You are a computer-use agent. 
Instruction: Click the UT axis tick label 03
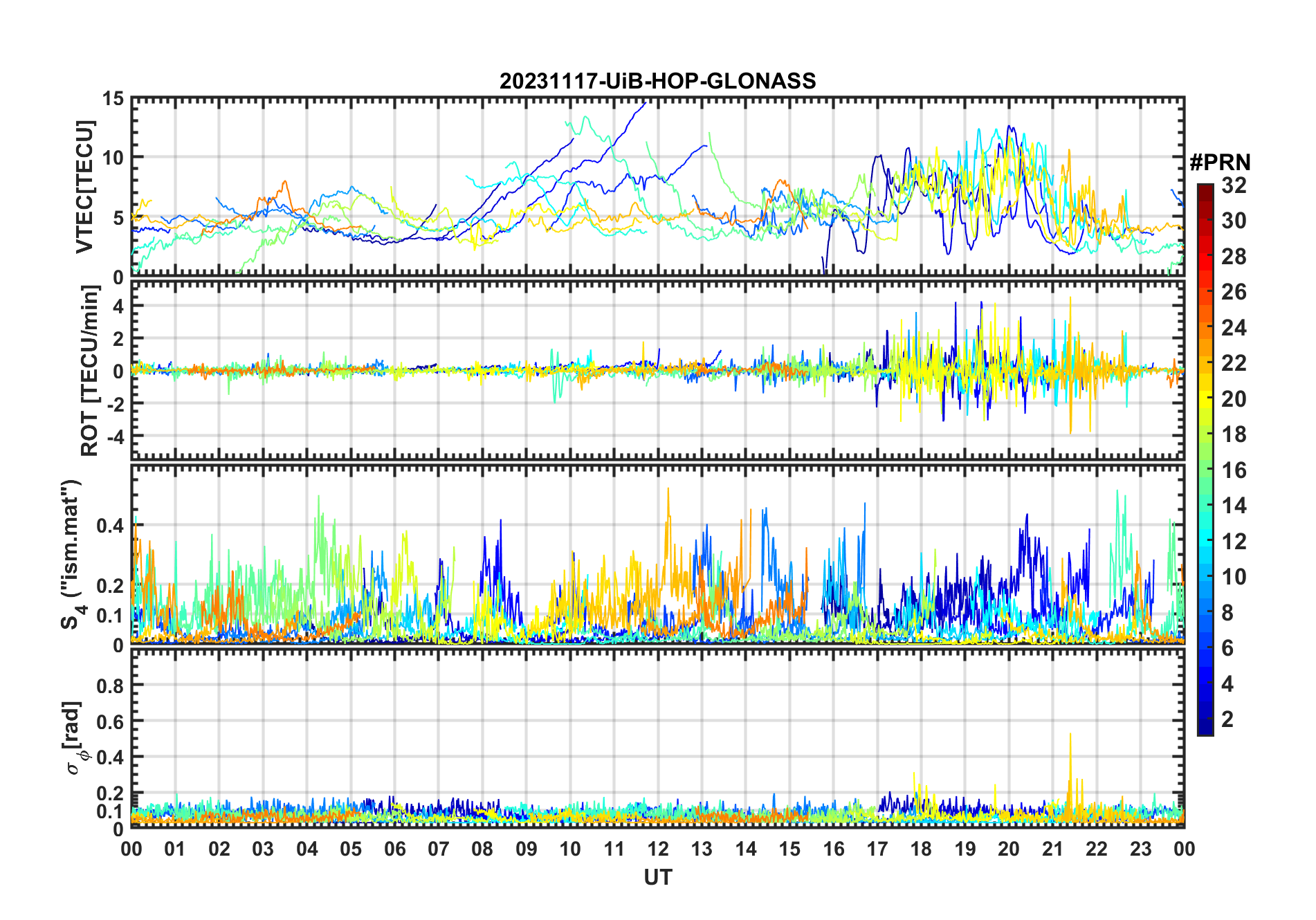pos(263,849)
